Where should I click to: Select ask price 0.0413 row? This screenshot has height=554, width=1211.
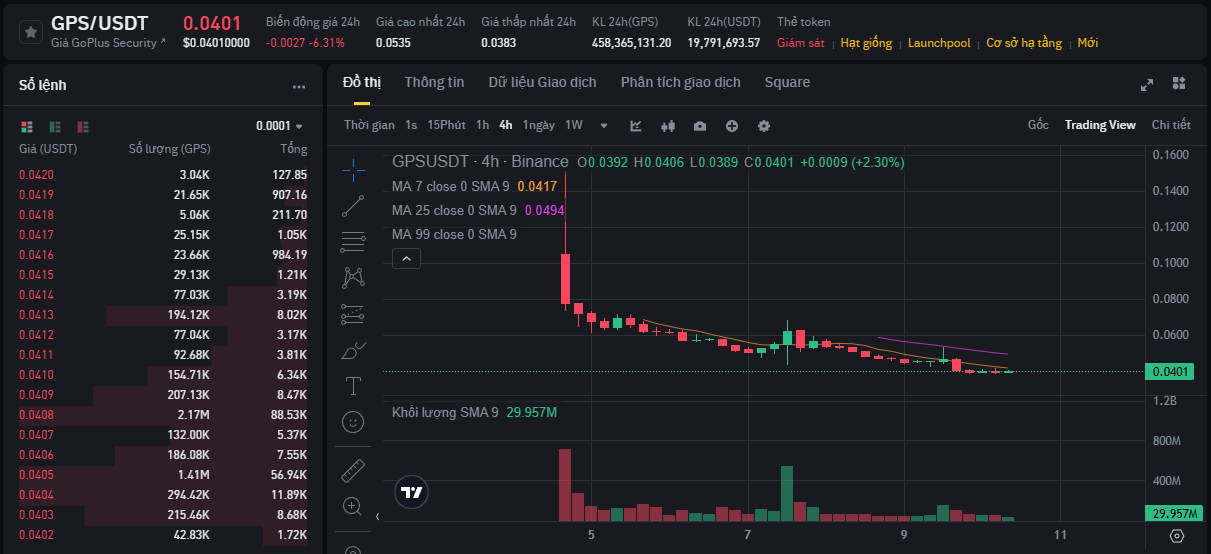pyautogui.click(x=163, y=314)
